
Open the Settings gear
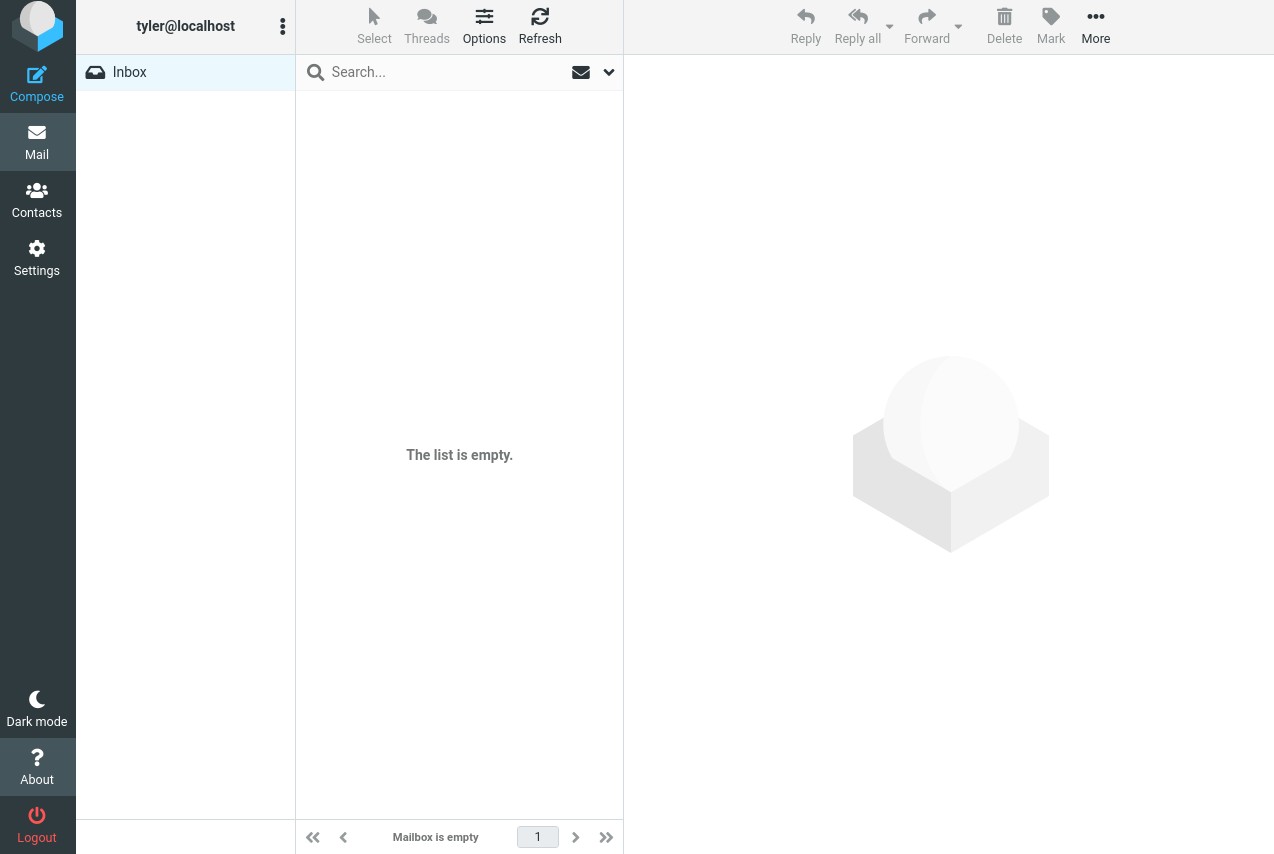click(x=37, y=249)
